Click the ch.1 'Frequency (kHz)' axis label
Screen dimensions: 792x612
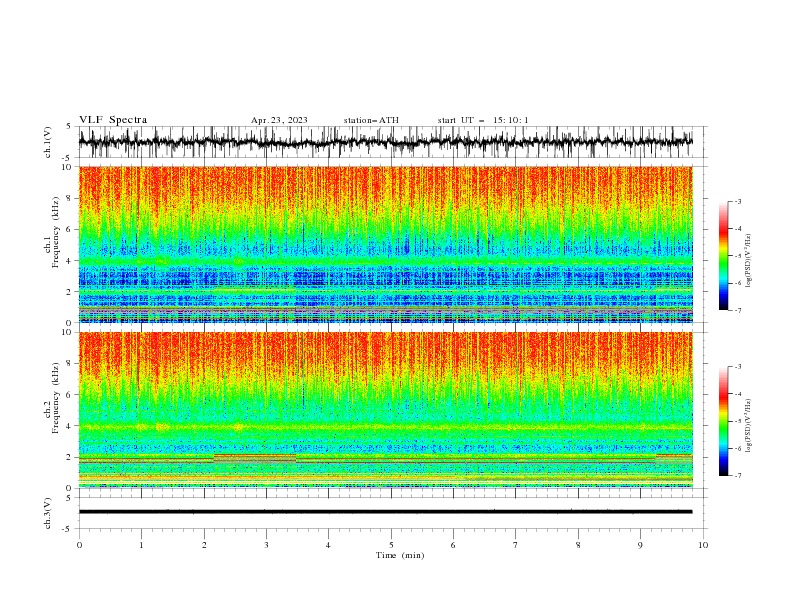point(55,233)
